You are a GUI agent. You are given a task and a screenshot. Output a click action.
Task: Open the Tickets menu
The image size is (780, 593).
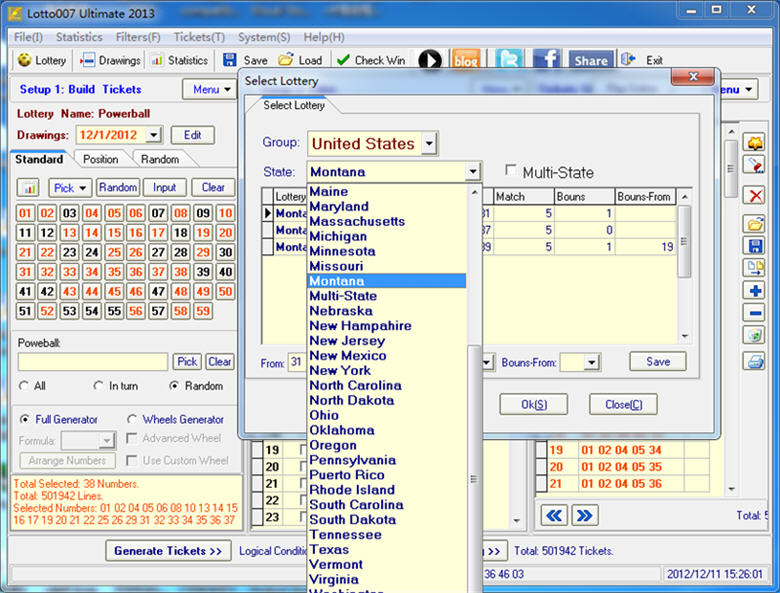coord(199,37)
